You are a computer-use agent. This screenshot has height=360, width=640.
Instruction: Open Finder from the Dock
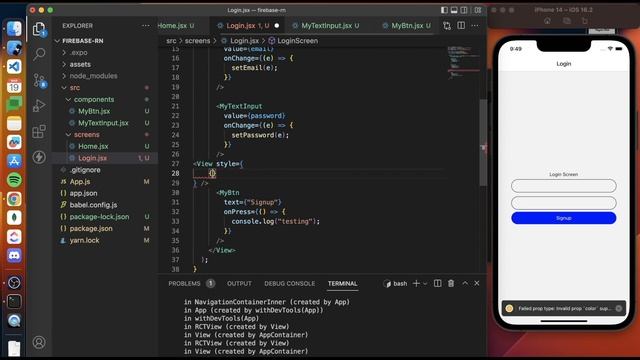tap(14, 29)
